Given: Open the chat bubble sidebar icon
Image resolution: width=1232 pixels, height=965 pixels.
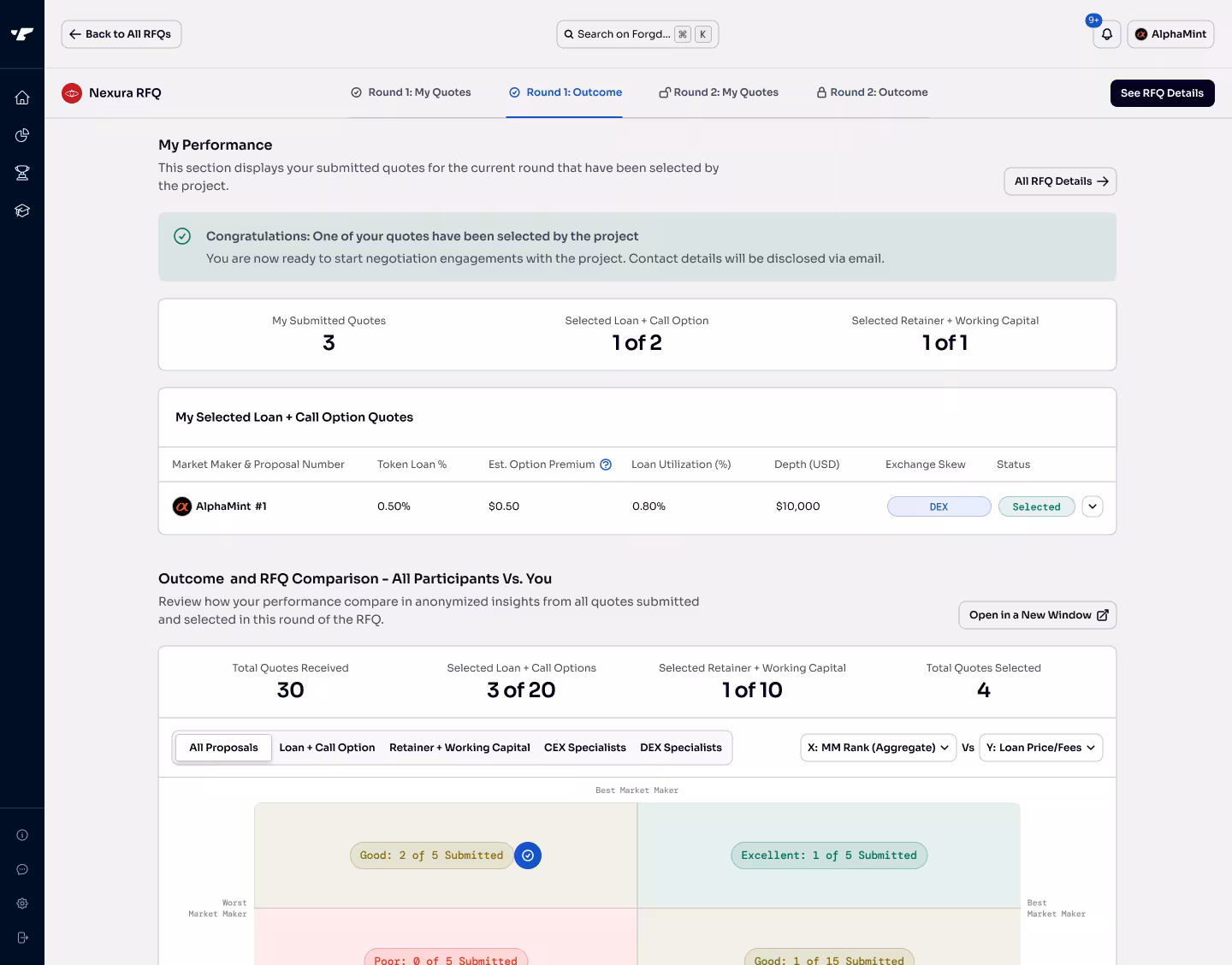Looking at the screenshot, I should [x=22, y=869].
